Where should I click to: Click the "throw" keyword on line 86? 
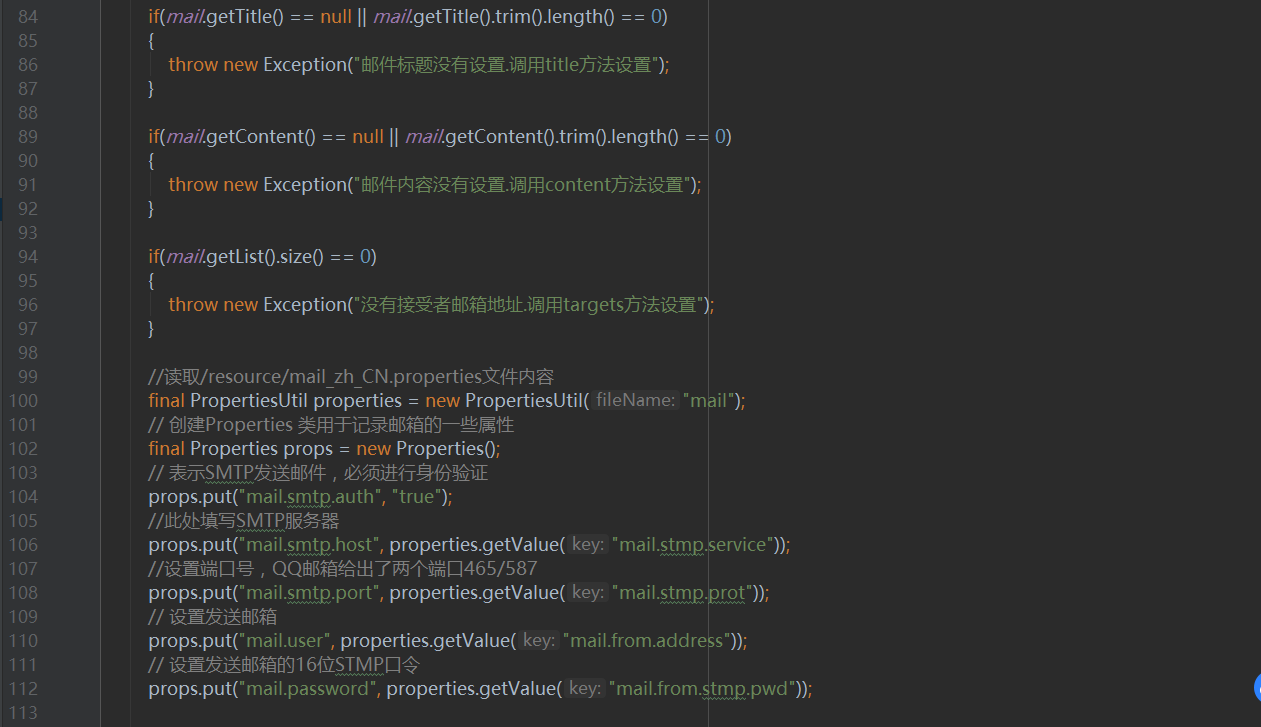(x=193, y=64)
